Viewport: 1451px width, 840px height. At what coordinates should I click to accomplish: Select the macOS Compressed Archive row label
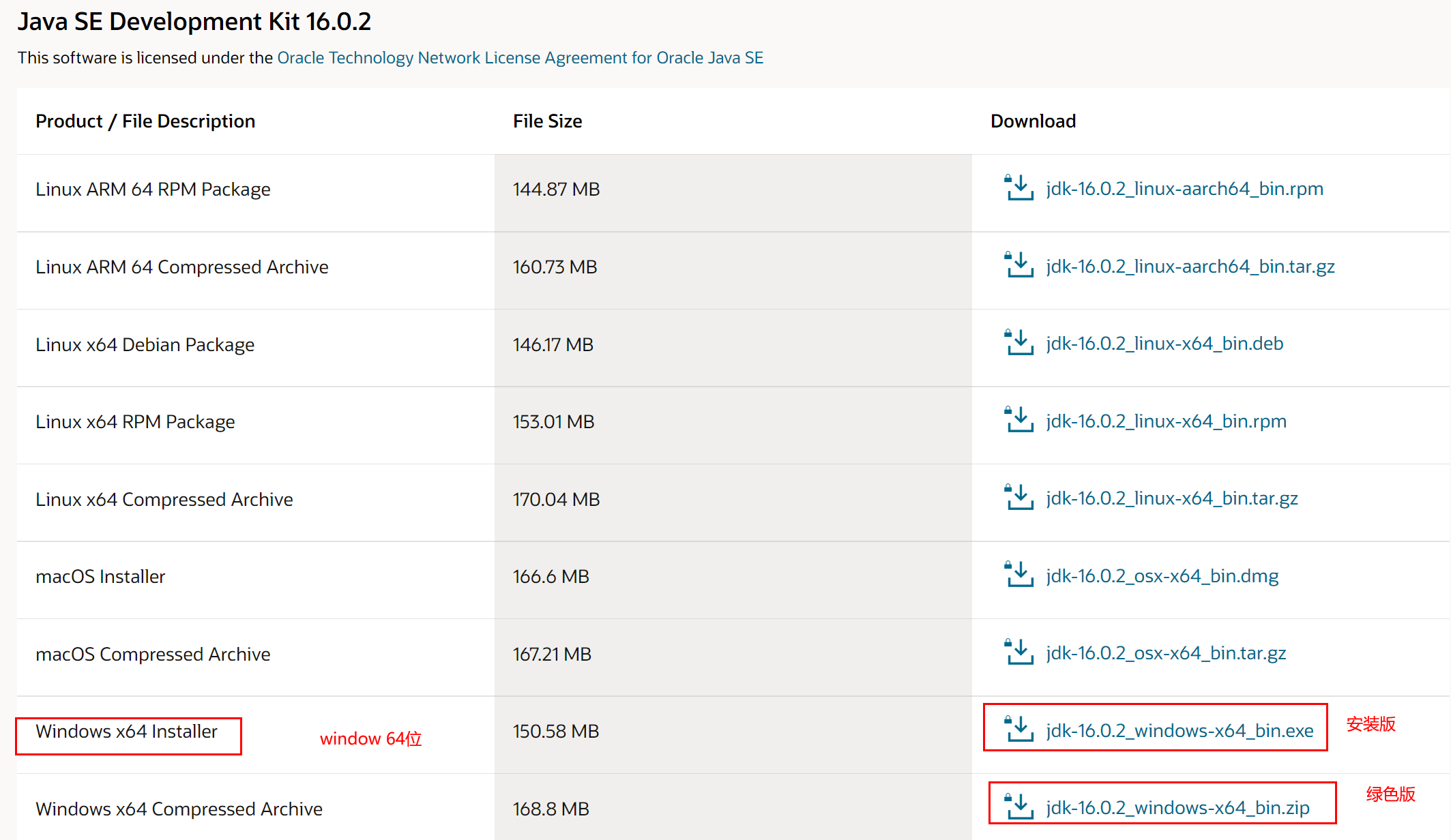tap(153, 653)
